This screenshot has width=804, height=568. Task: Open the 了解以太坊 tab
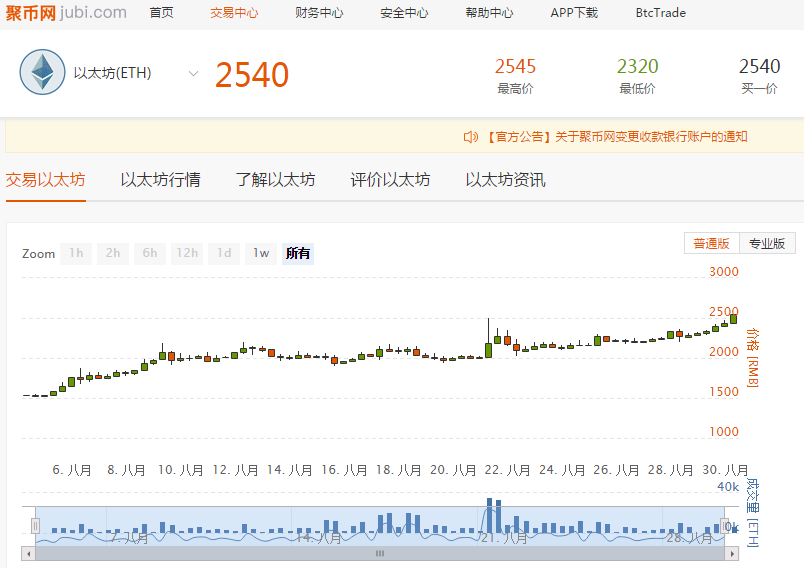pos(275,180)
